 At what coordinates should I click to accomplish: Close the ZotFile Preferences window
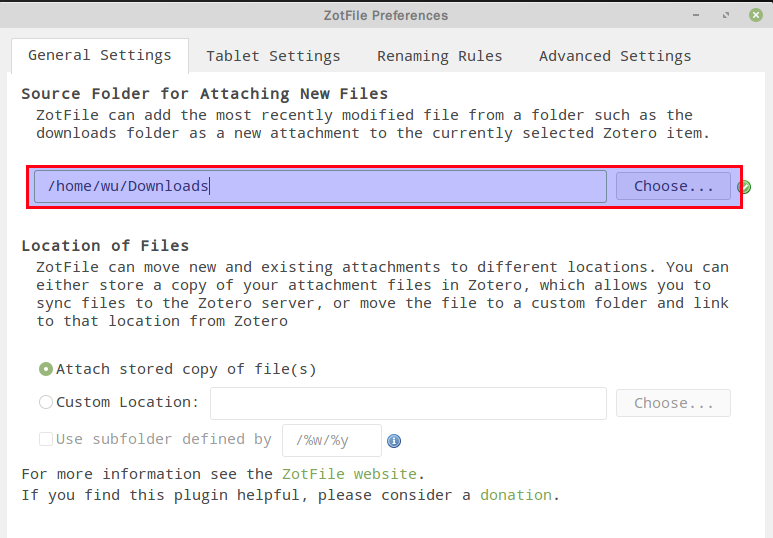click(x=754, y=15)
